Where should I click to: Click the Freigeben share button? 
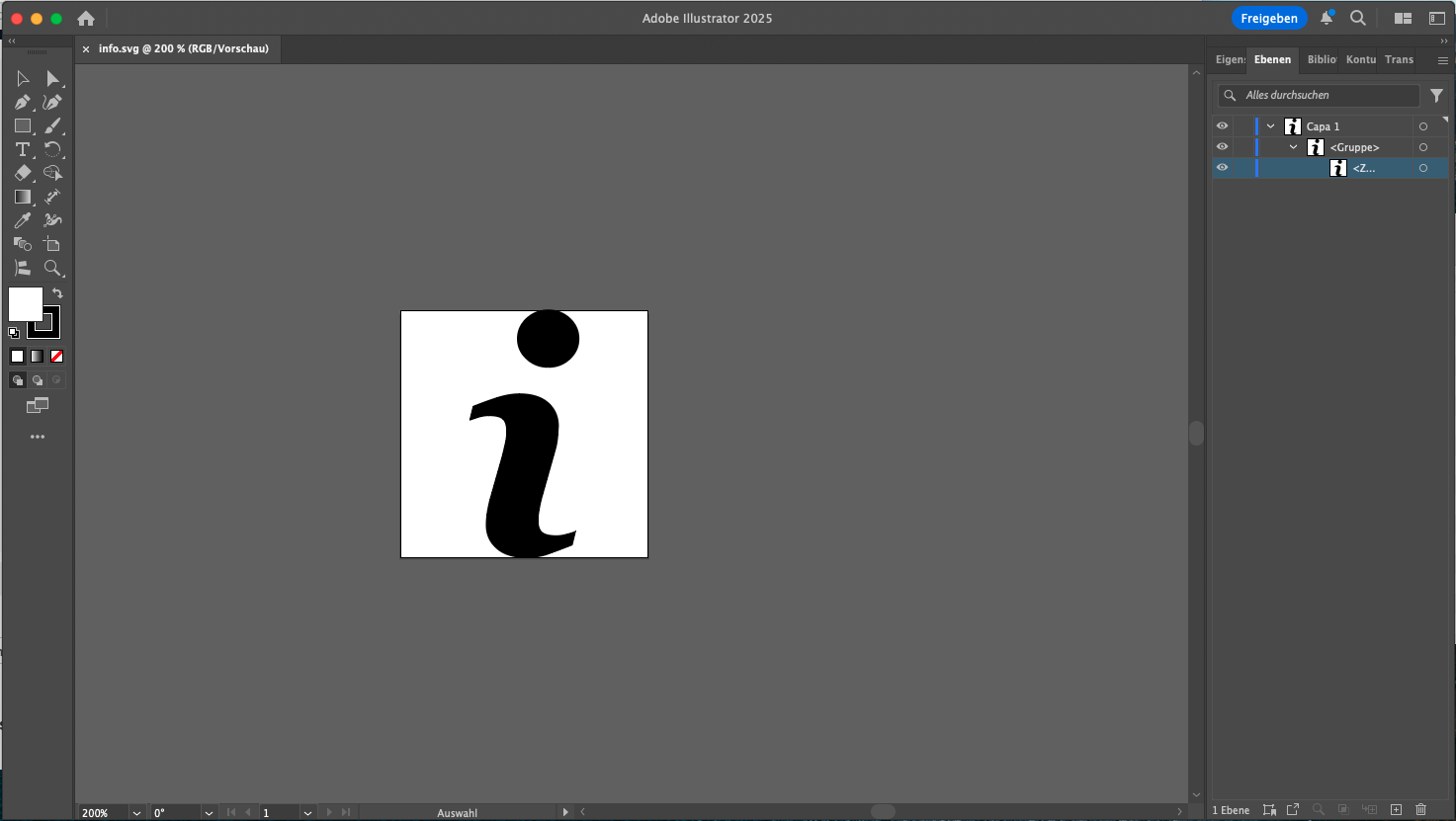pos(1268,19)
